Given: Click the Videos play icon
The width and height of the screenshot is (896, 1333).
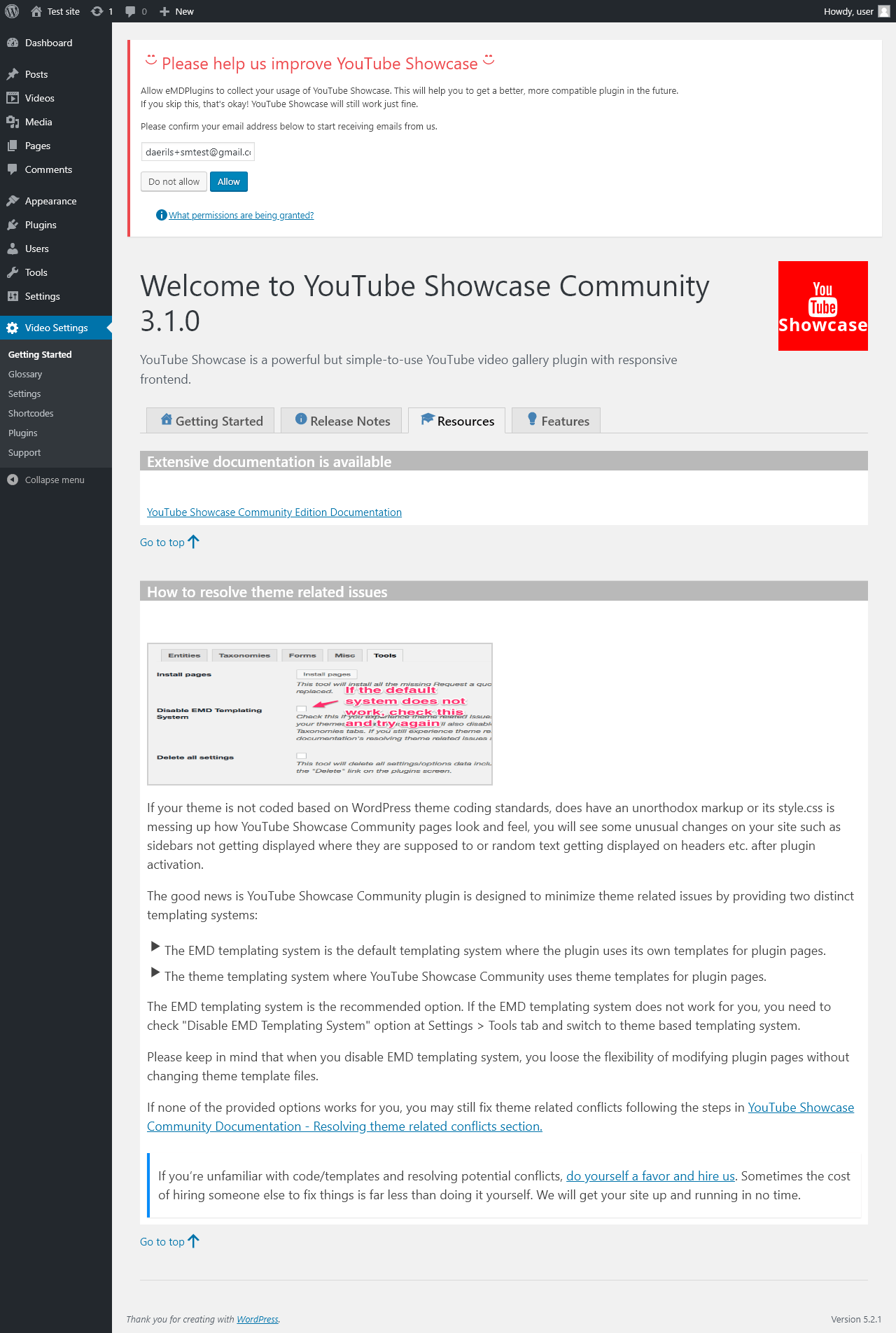Looking at the screenshot, I should [x=13, y=98].
